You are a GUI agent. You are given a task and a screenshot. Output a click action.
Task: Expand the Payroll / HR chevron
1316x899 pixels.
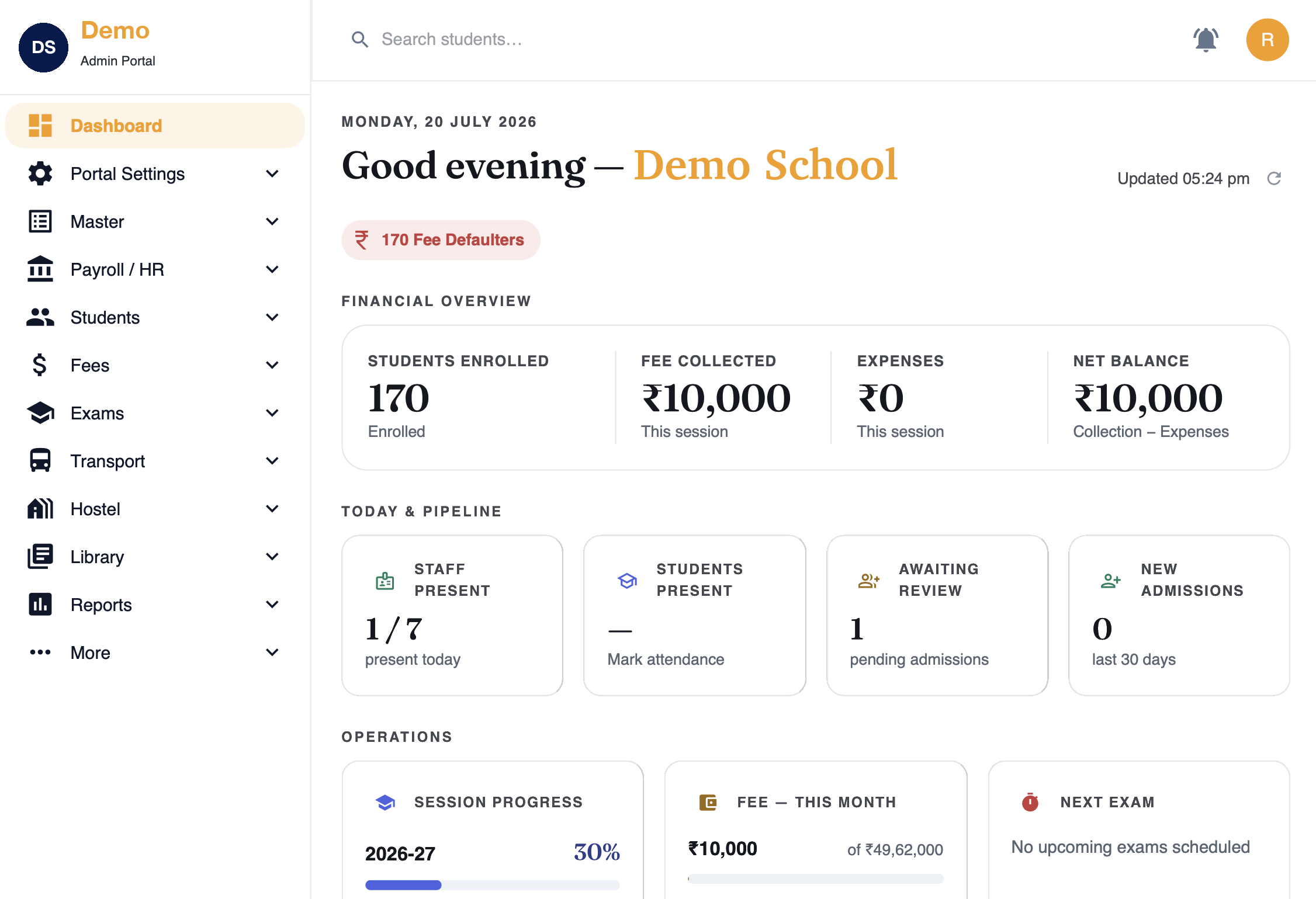(272, 269)
